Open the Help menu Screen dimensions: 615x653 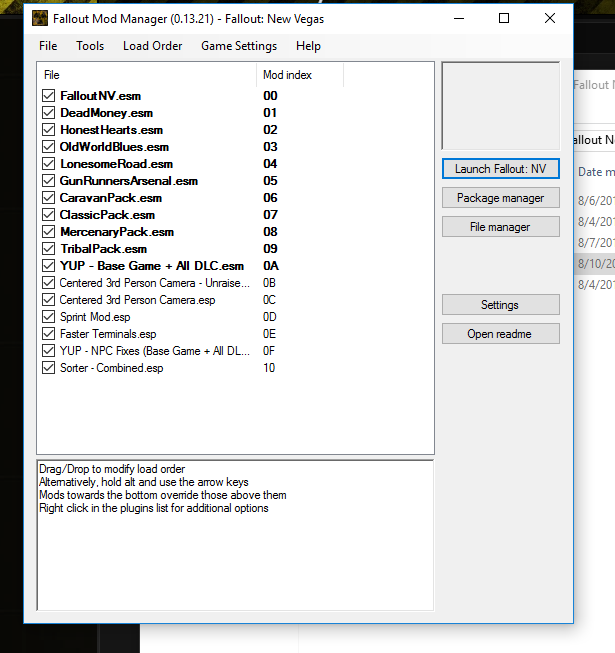coord(308,46)
